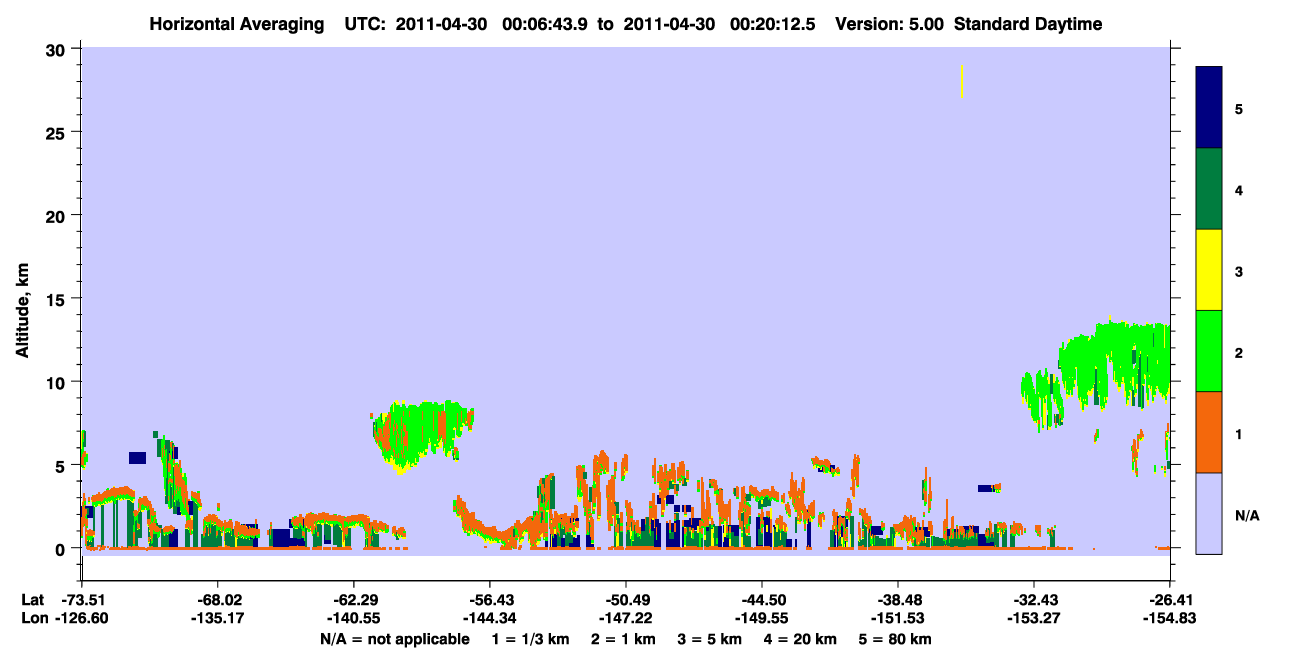Click the orange color bar segment labeled 1

click(x=1209, y=432)
